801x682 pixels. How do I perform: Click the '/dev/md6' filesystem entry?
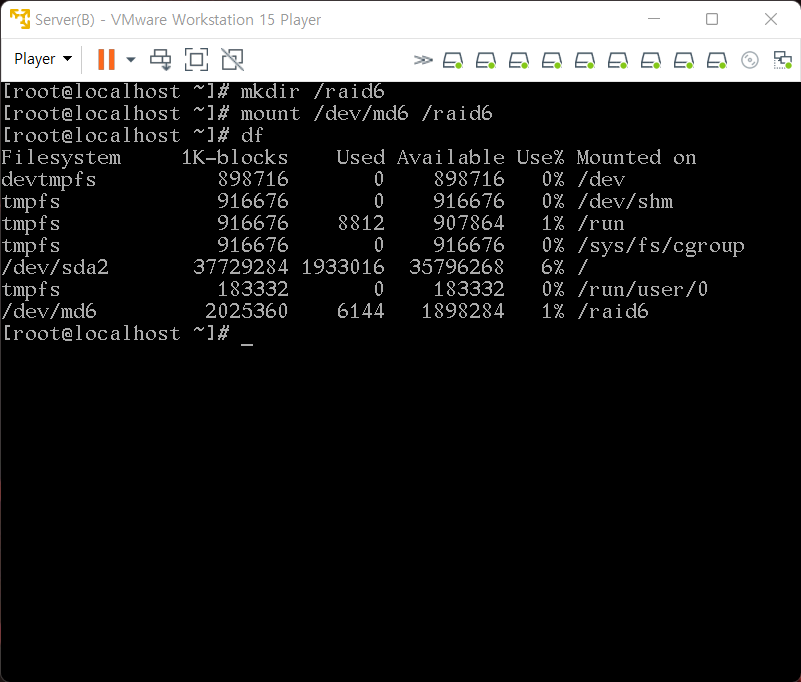[49, 311]
